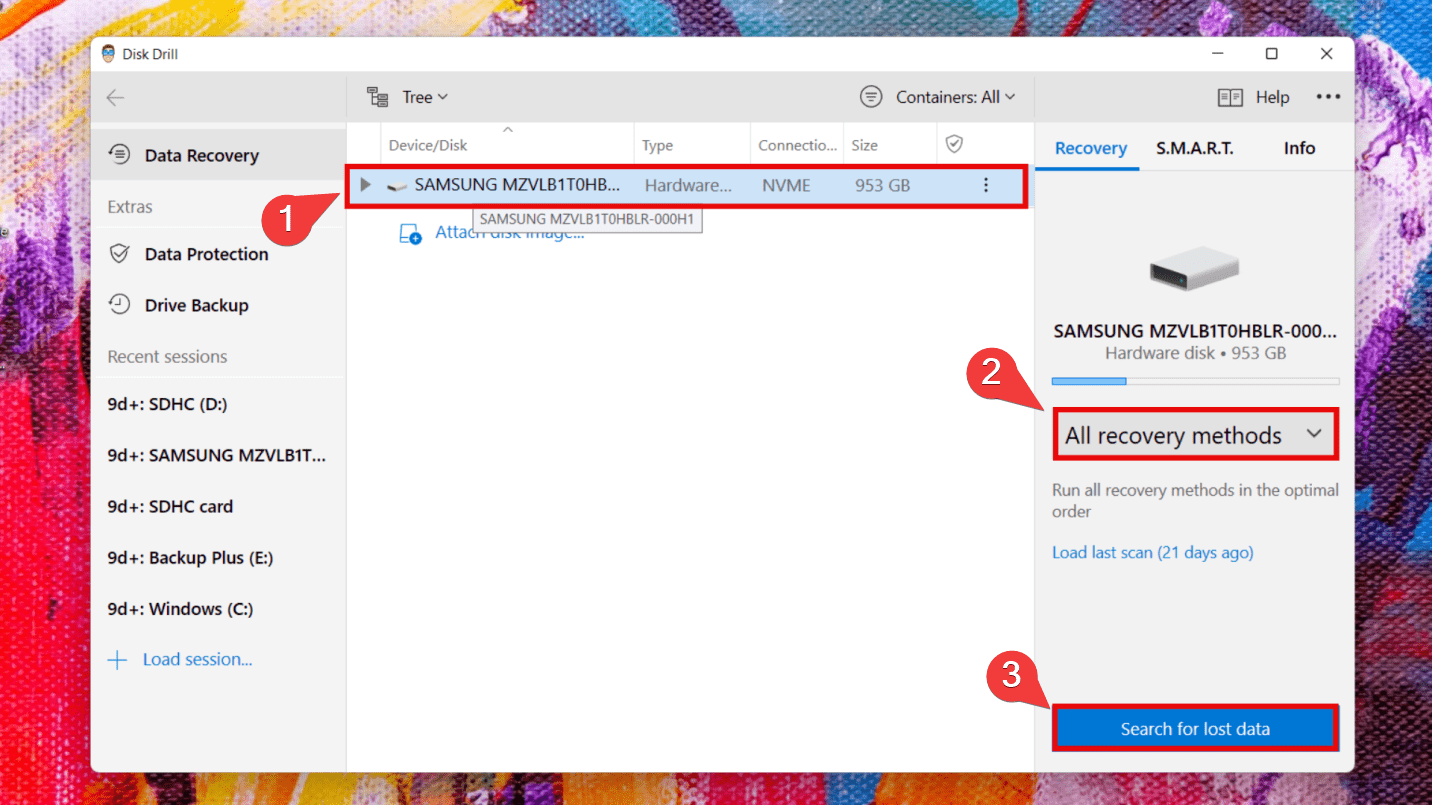
Task: Switch to the Info tab
Action: 1299,148
